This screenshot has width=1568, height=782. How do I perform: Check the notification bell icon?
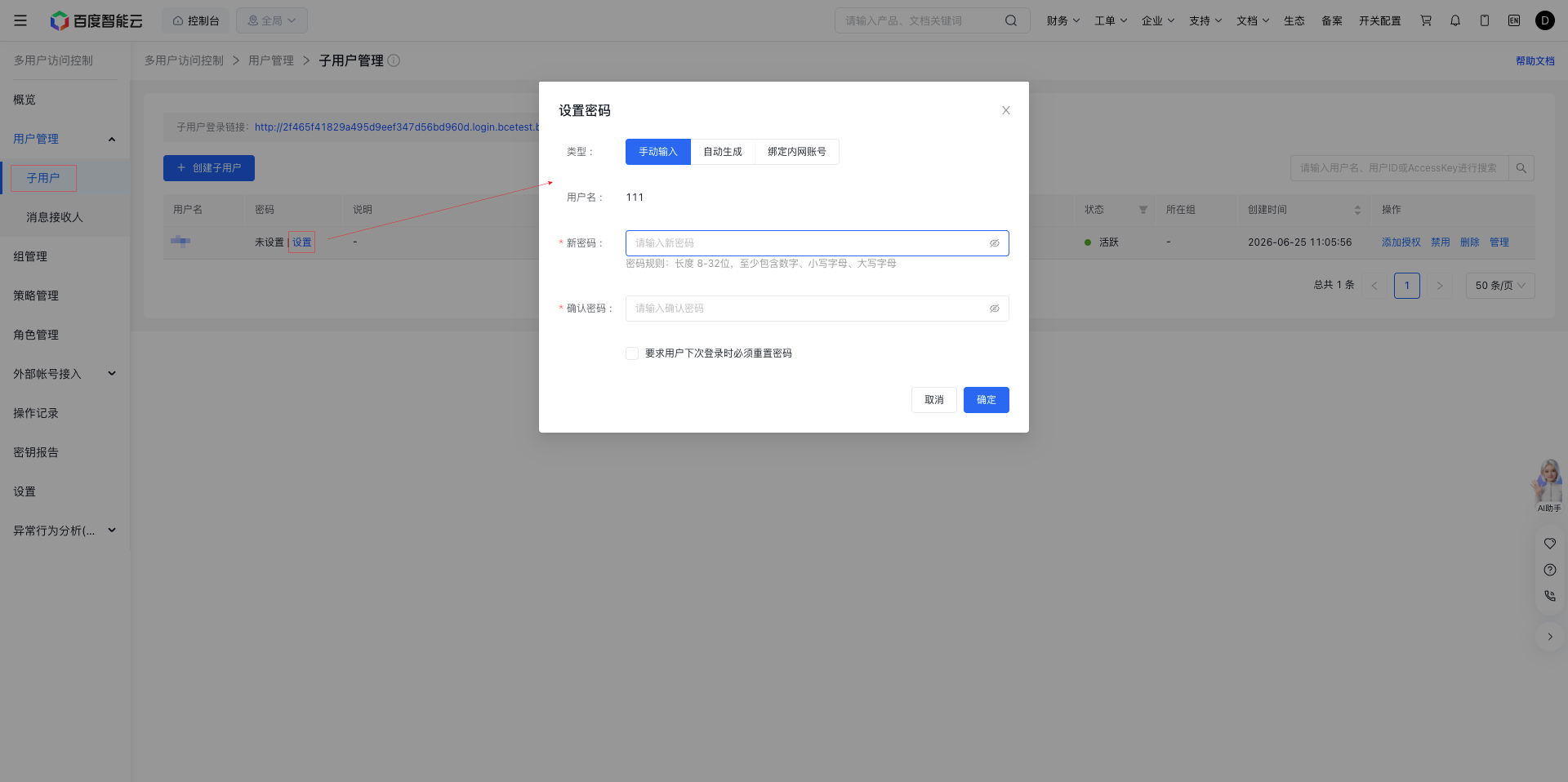pos(1455,20)
